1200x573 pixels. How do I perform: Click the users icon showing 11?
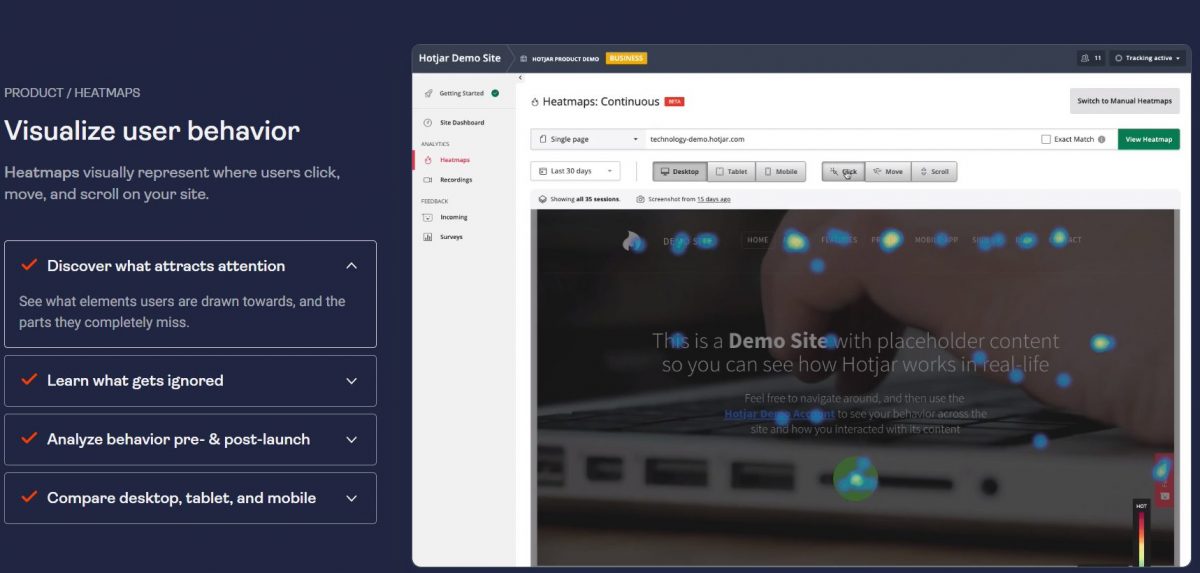coord(1086,58)
